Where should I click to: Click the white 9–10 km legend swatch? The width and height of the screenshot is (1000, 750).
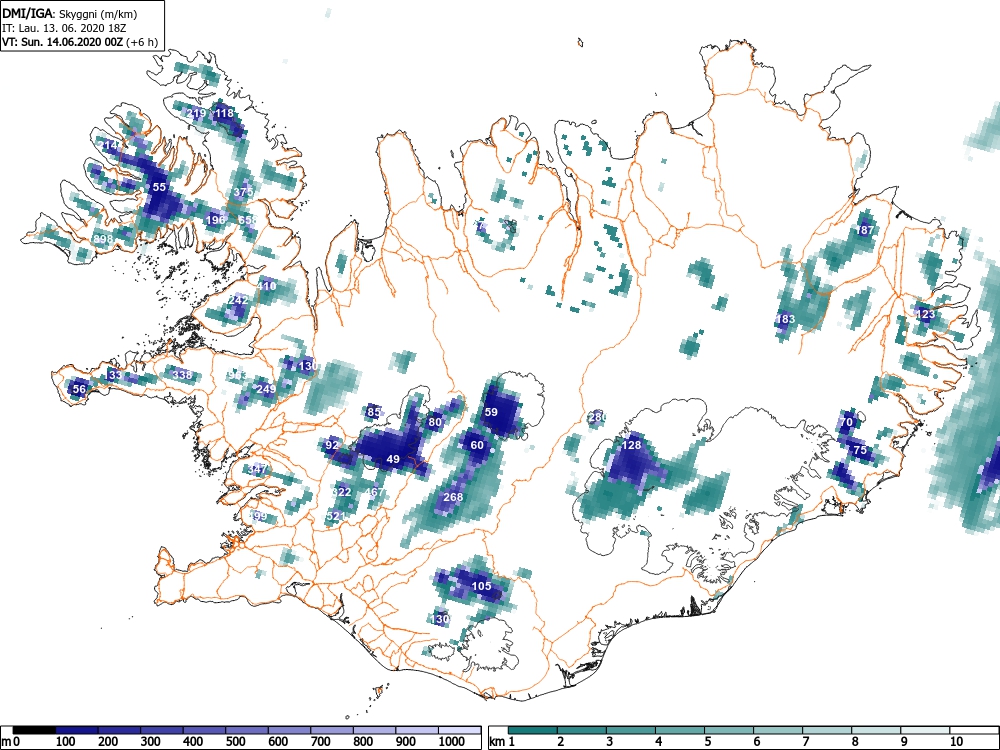(925, 730)
